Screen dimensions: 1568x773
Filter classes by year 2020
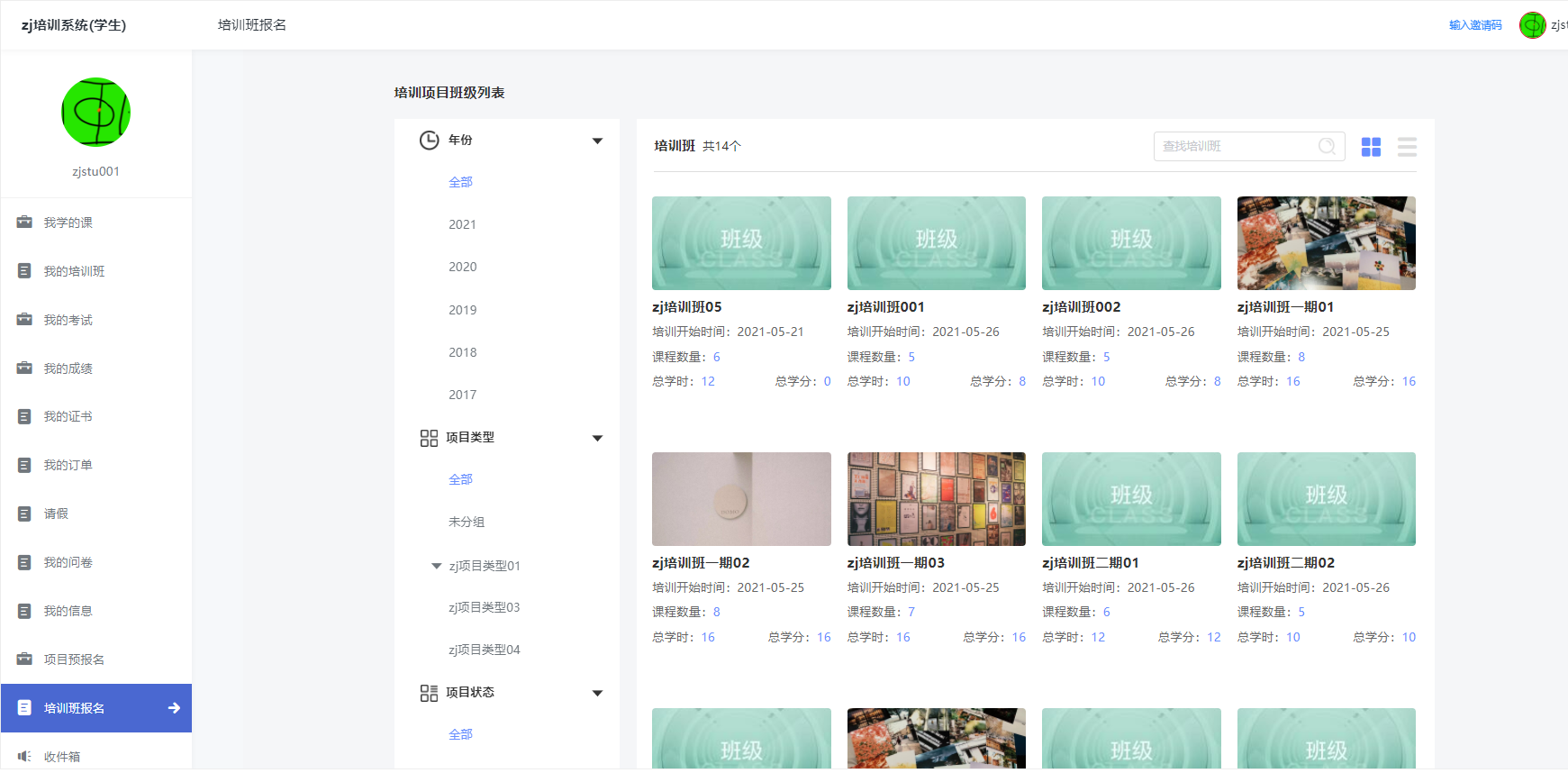[463, 267]
